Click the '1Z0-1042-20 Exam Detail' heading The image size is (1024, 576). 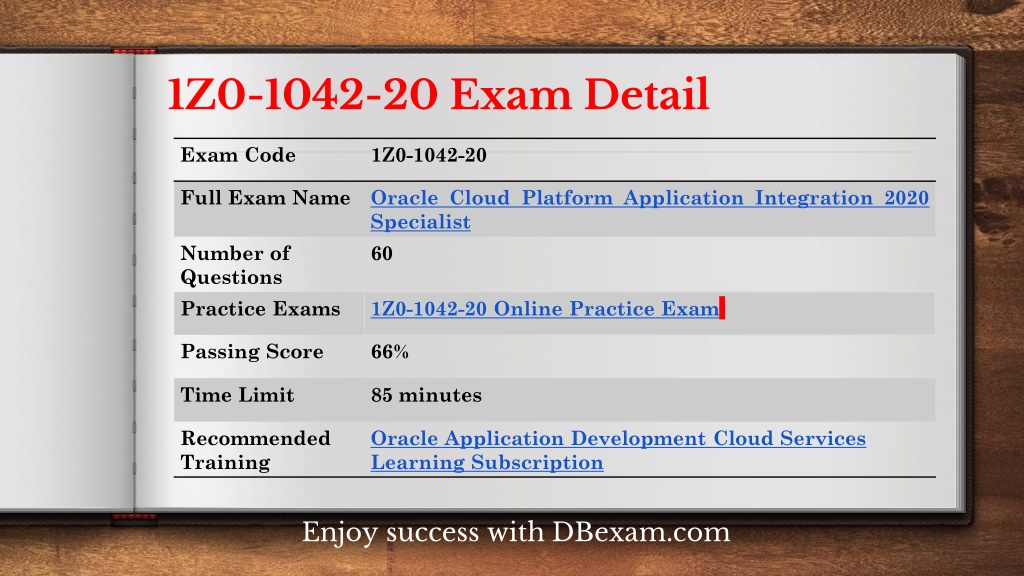438,95
